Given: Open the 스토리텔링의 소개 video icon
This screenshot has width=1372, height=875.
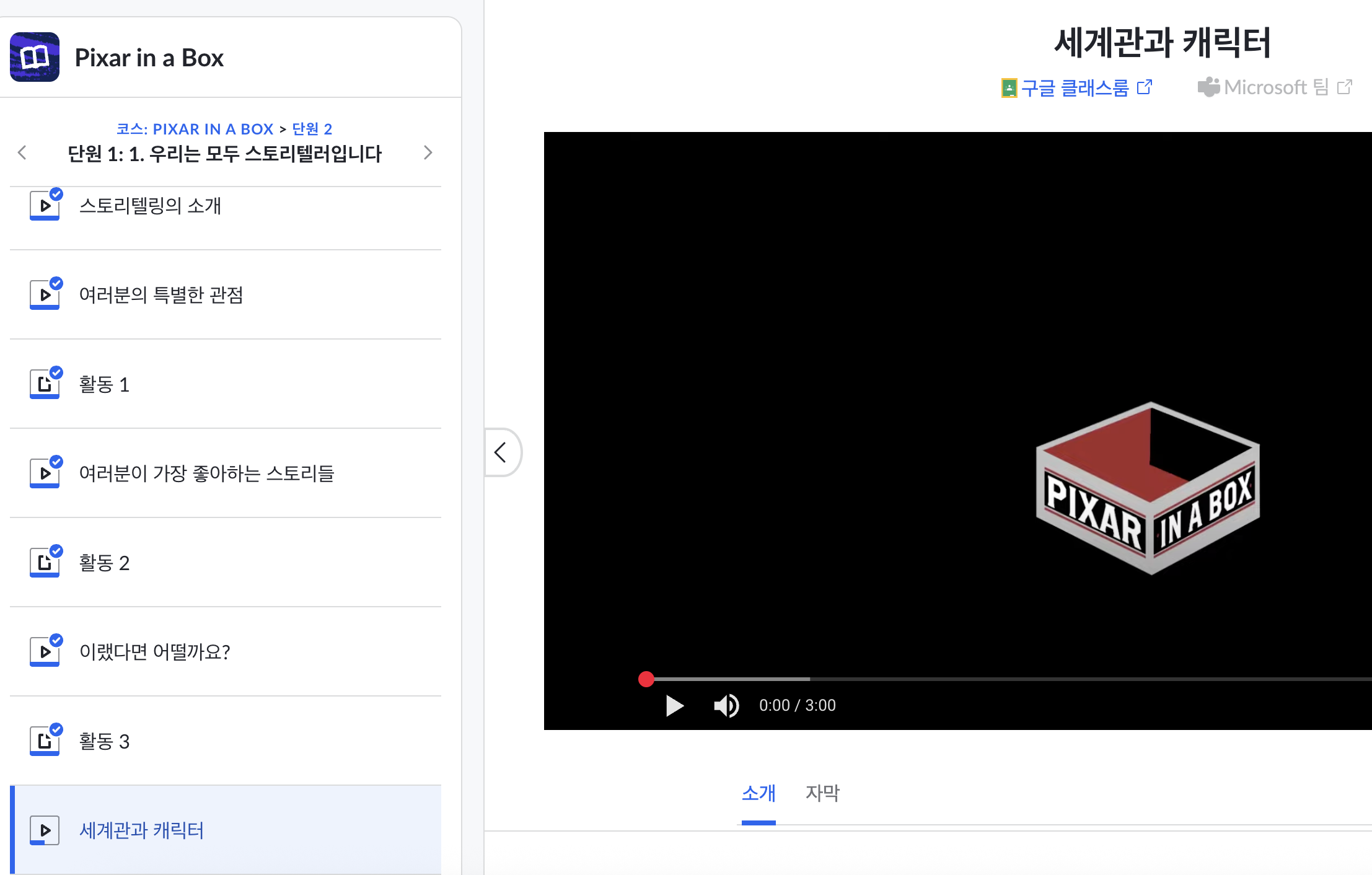Looking at the screenshot, I should click(45, 205).
